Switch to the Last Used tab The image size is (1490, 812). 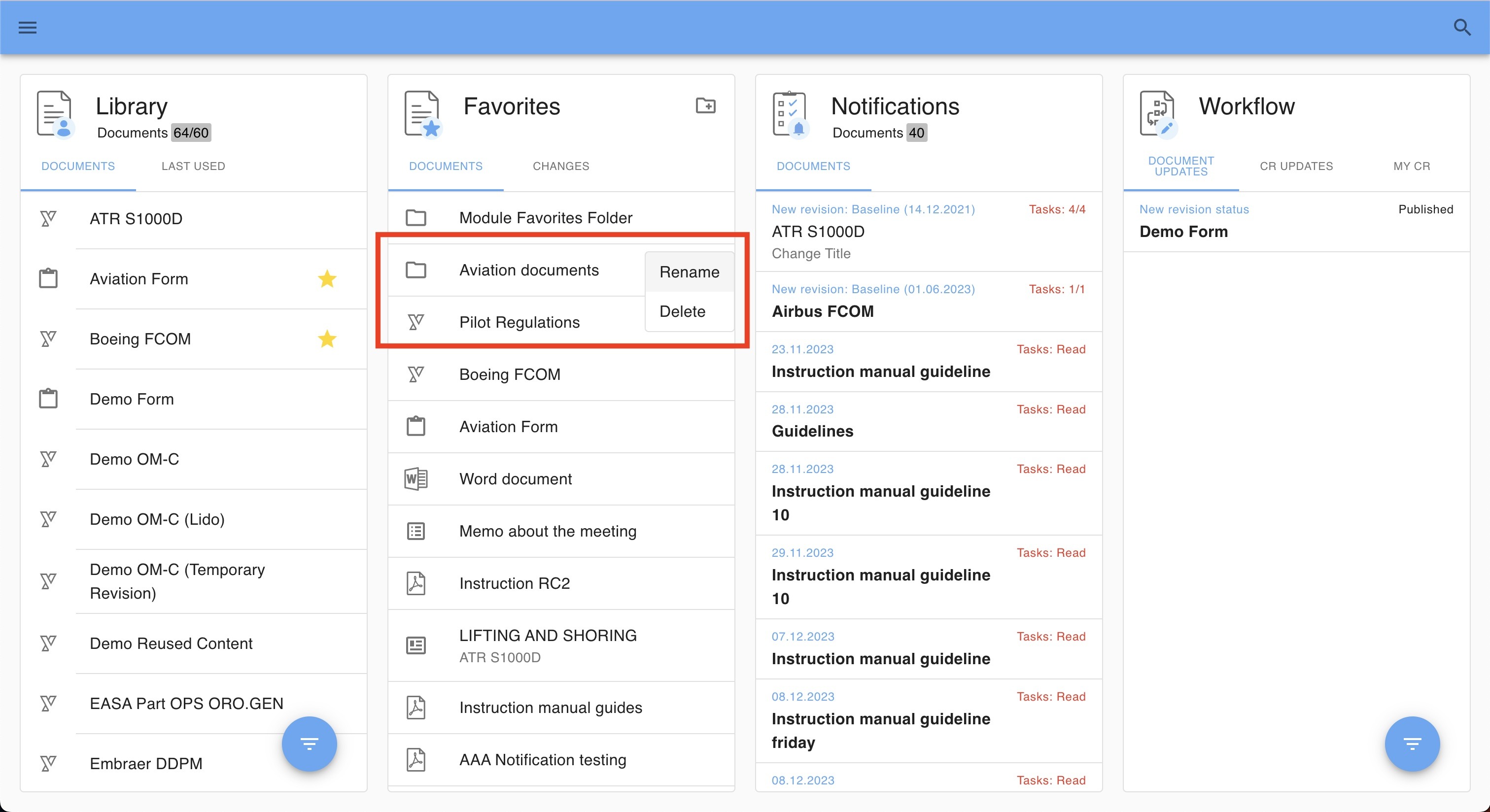(x=193, y=167)
